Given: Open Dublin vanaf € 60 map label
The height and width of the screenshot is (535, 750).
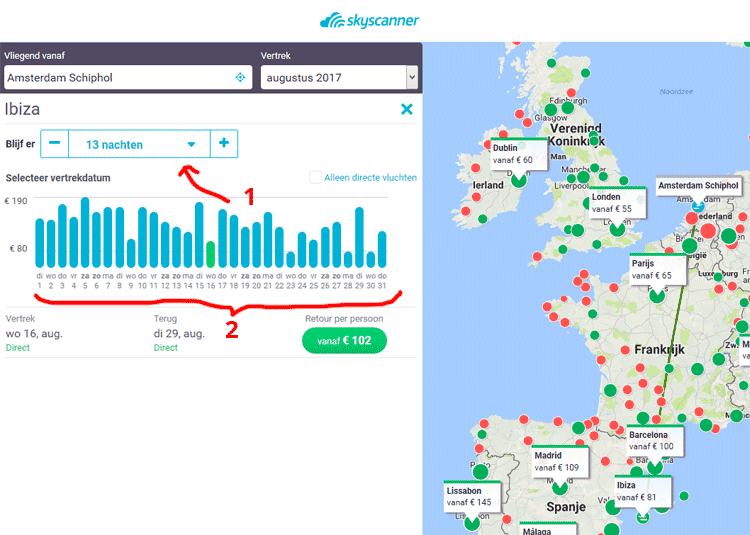Looking at the screenshot, I should [519, 154].
